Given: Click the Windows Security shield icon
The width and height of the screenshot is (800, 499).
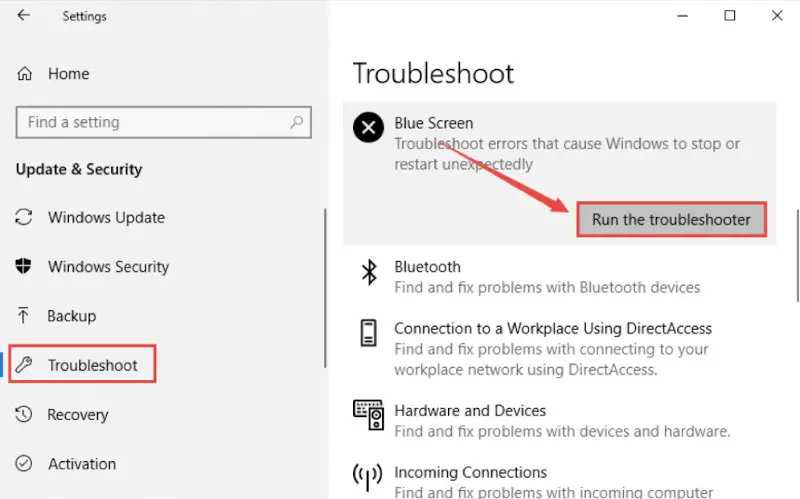Looking at the screenshot, I should click(x=23, y=266).
